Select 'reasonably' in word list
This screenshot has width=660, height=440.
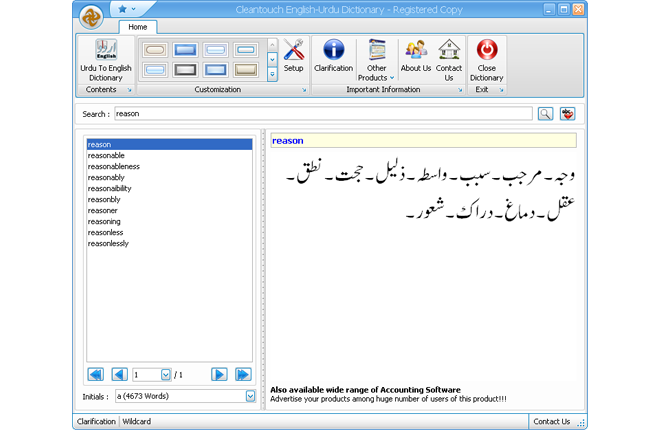(x=169, y=177)
